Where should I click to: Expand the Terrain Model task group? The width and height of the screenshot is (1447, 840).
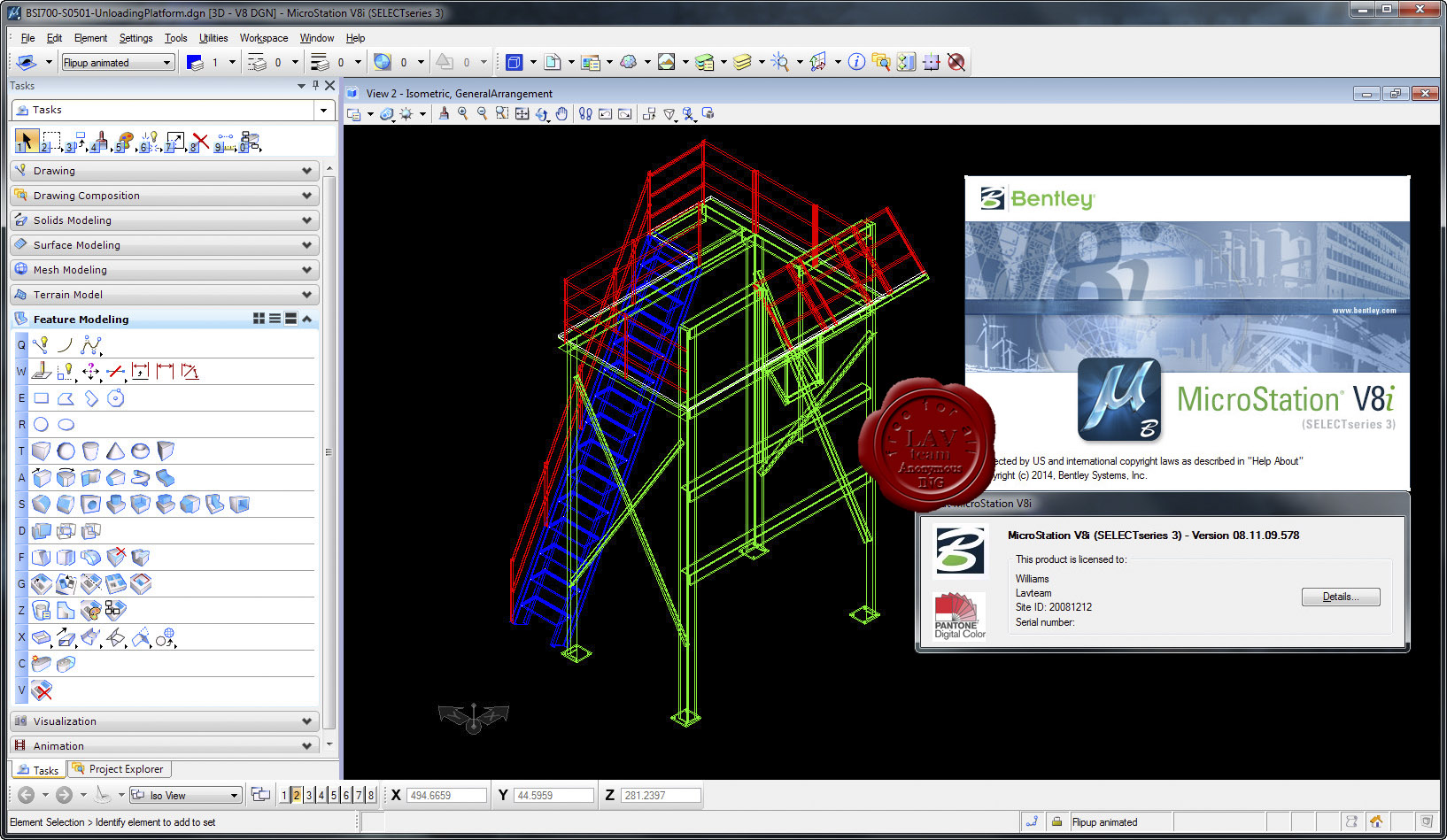[165, 295]
